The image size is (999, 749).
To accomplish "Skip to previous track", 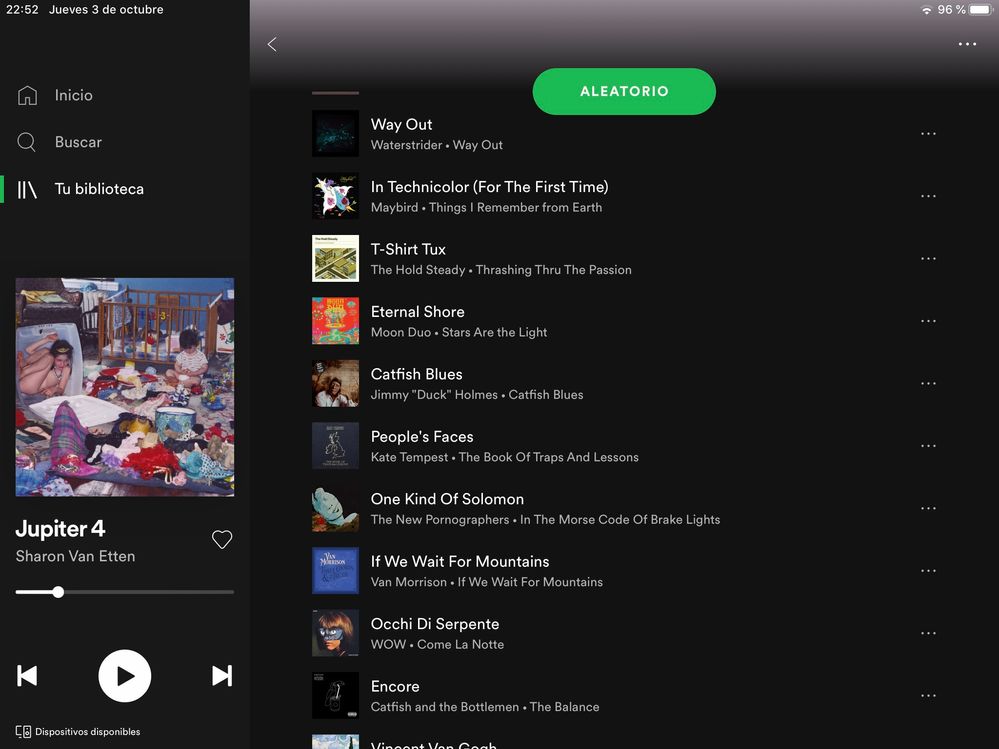I will [27, 676].
